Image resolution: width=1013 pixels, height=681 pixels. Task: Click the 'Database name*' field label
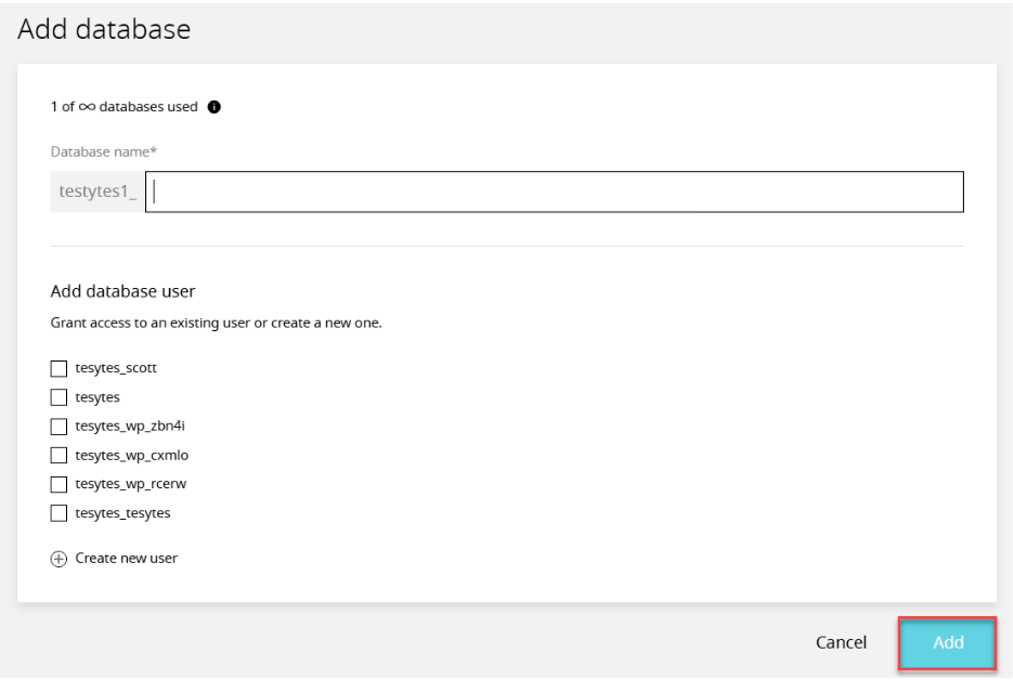[103, 152]
